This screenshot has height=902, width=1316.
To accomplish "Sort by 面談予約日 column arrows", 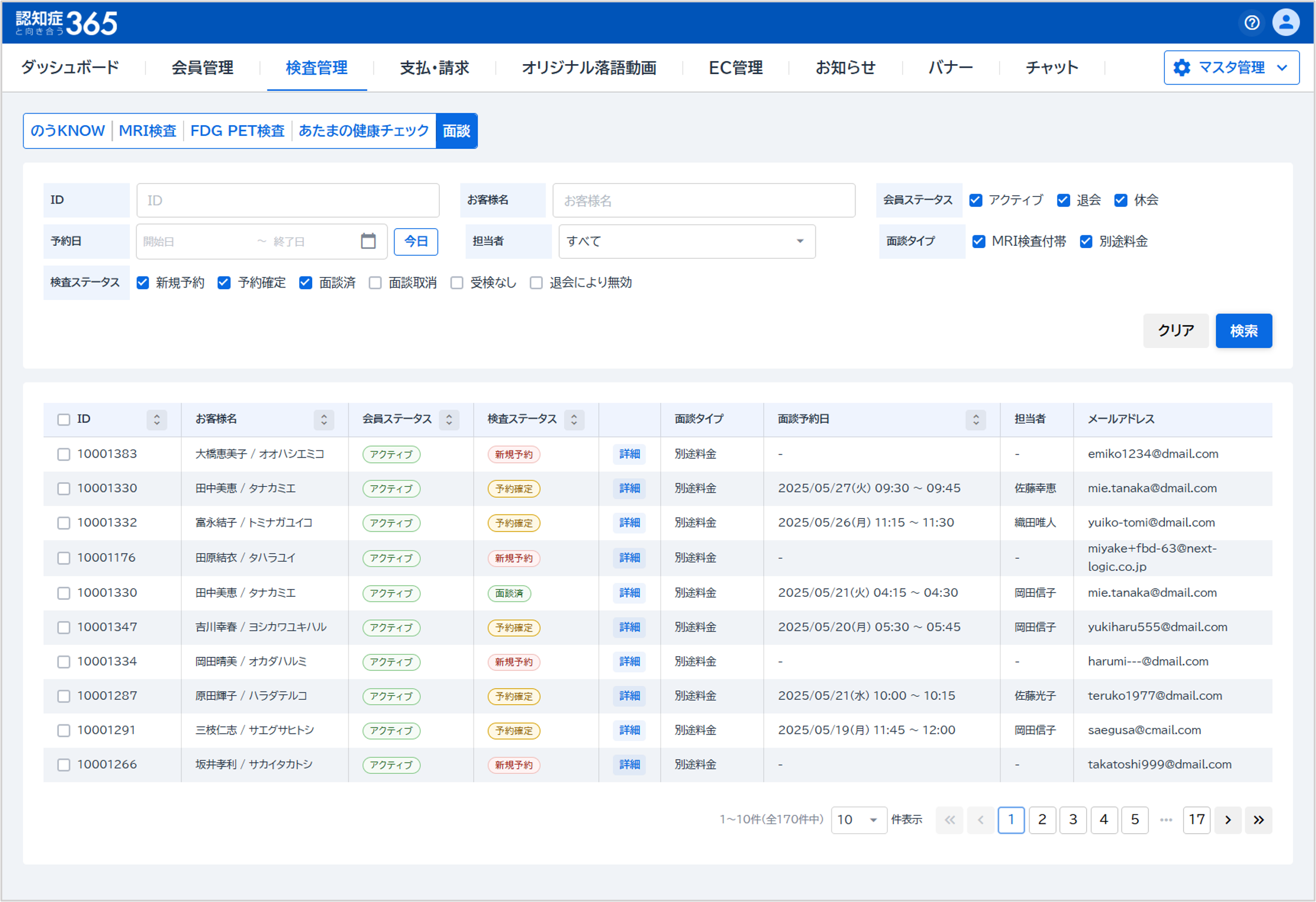I will (976, 419).
